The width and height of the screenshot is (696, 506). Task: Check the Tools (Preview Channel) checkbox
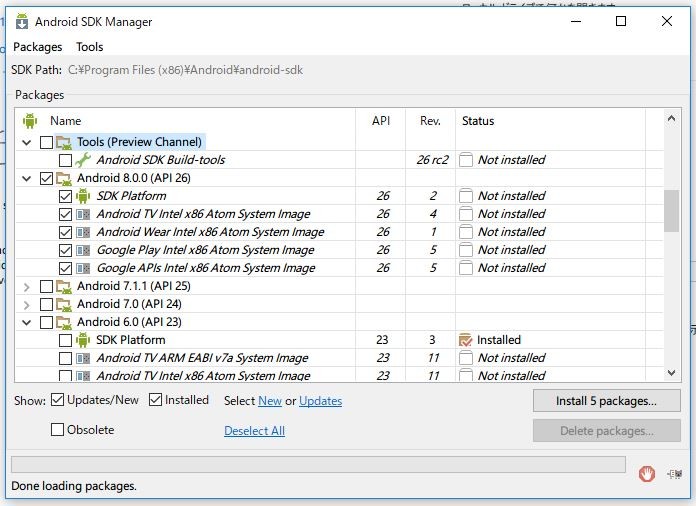pos(46,142)
